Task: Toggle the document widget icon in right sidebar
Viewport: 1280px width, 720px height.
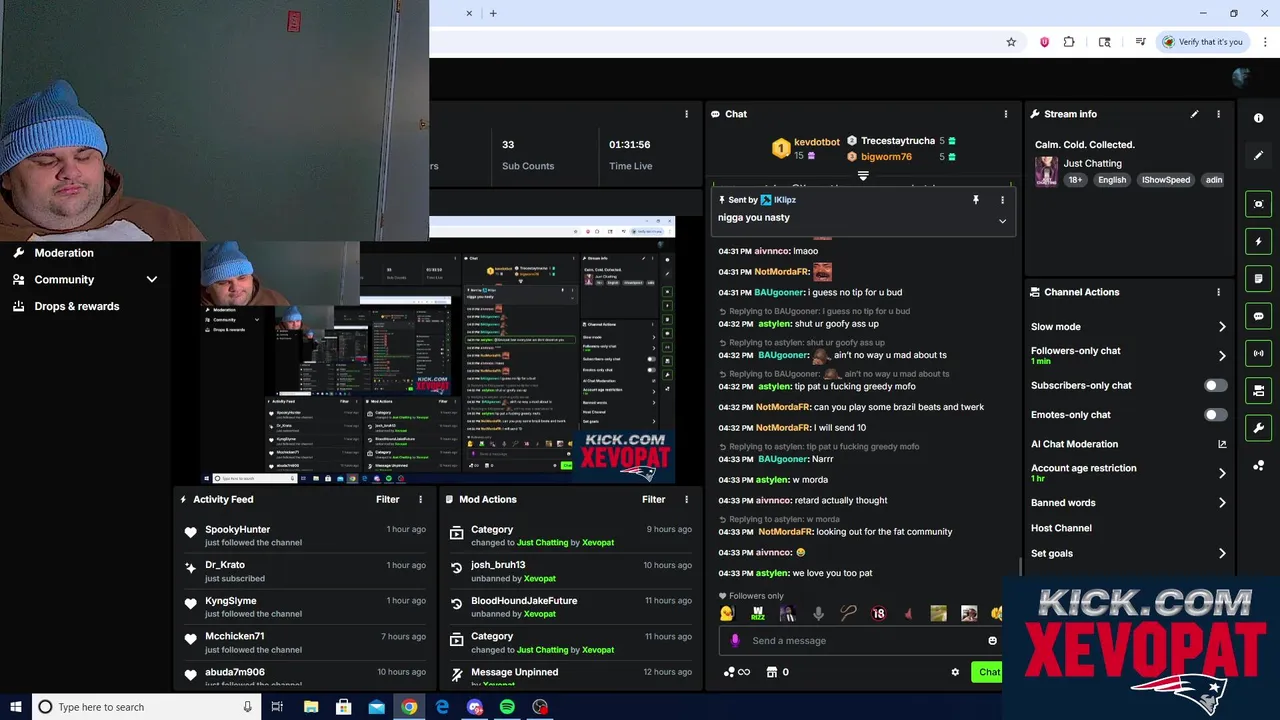Action: pyautogui.click(x=1258, y=278)
